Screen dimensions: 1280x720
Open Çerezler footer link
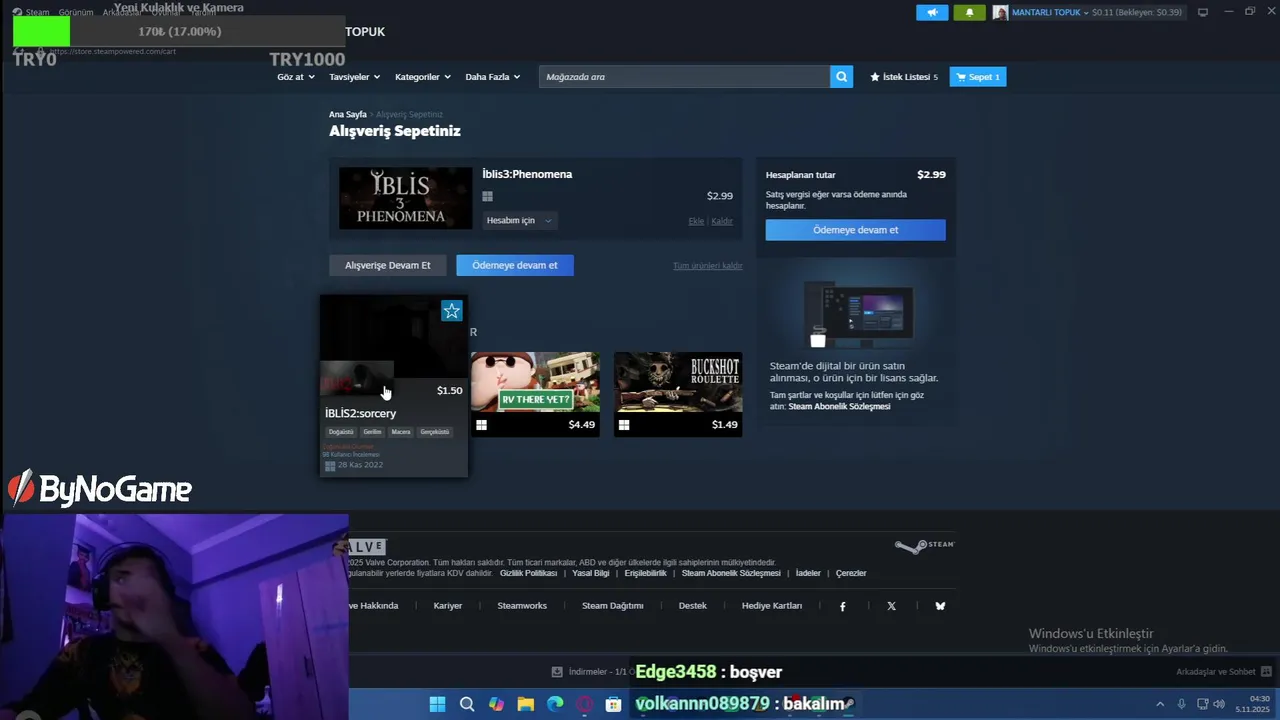coord(851,573)
